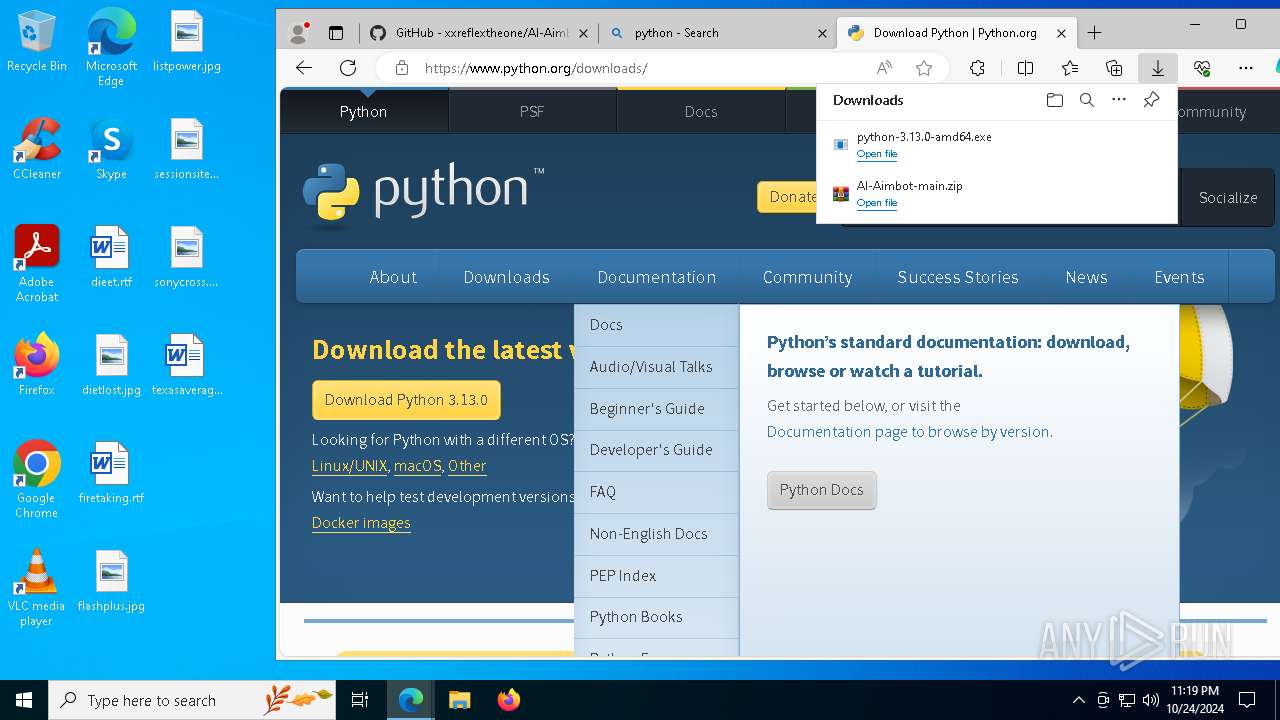This screenshot has height=720, width=1280.
Task: Open the Windows Start menu
Action: tap(24, 700)
